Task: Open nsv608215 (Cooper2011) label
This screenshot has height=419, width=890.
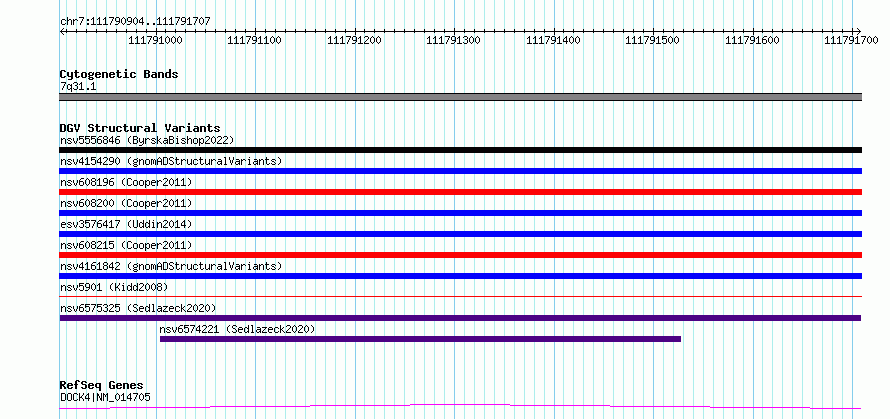Action: 126,245
